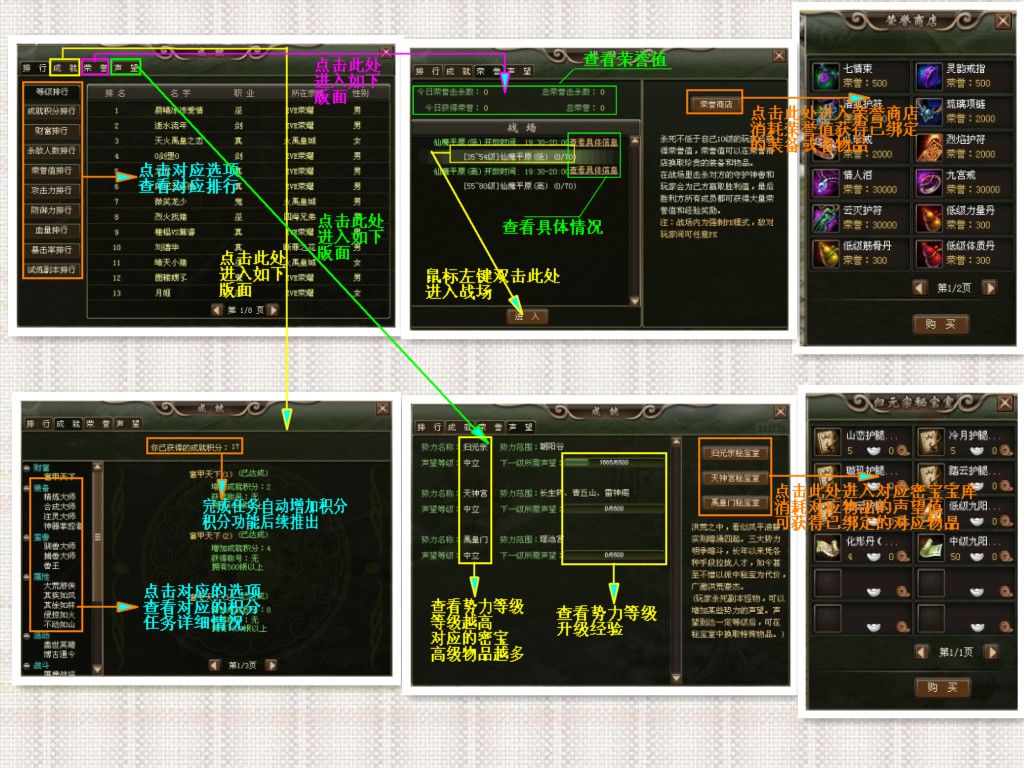Open 排行 tab in ranking window

pyautogui.click(x=35, y=68)
